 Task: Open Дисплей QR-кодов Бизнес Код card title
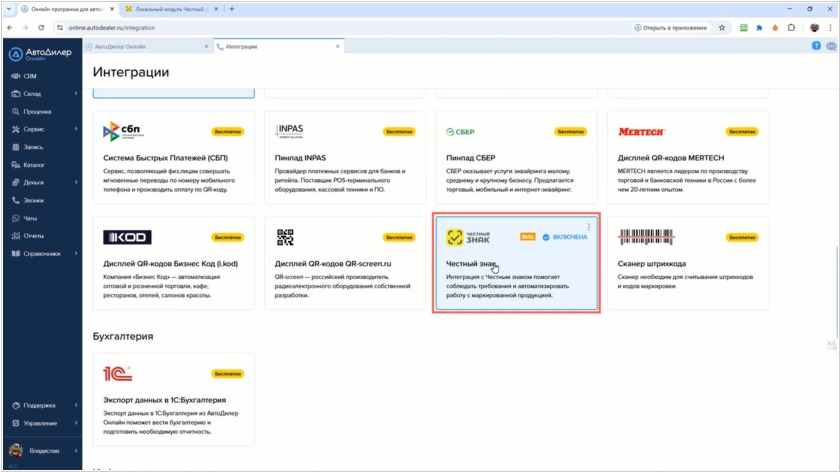170,264
